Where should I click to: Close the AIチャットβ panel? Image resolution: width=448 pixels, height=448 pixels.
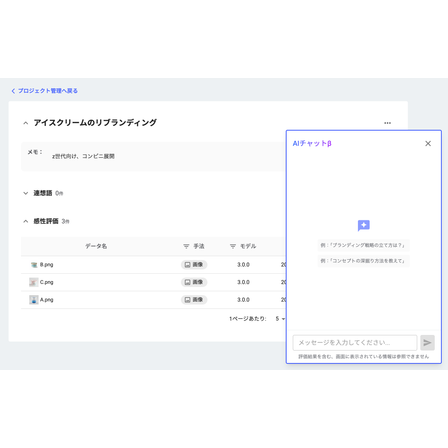click(x=428, y=143)
